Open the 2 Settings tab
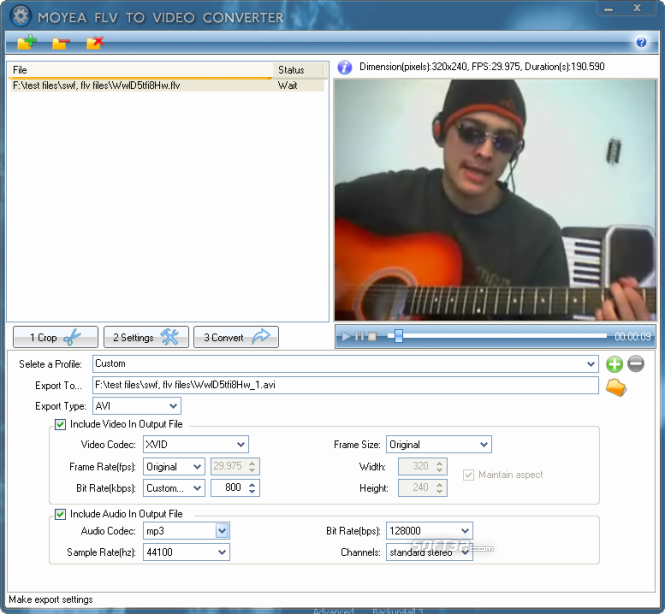 tap(146, 337)
